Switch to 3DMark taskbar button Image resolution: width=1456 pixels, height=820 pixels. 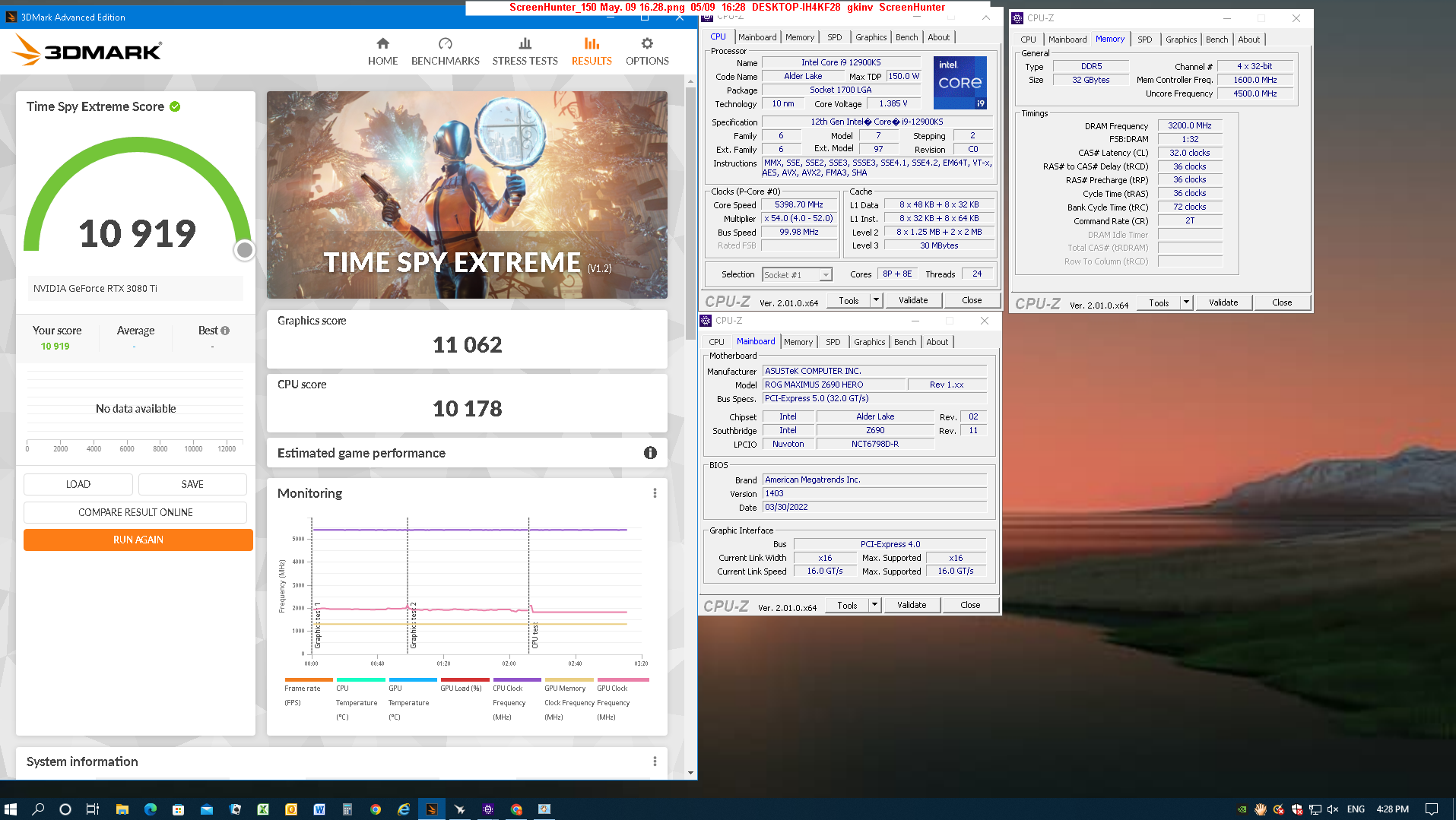point(431,809)
